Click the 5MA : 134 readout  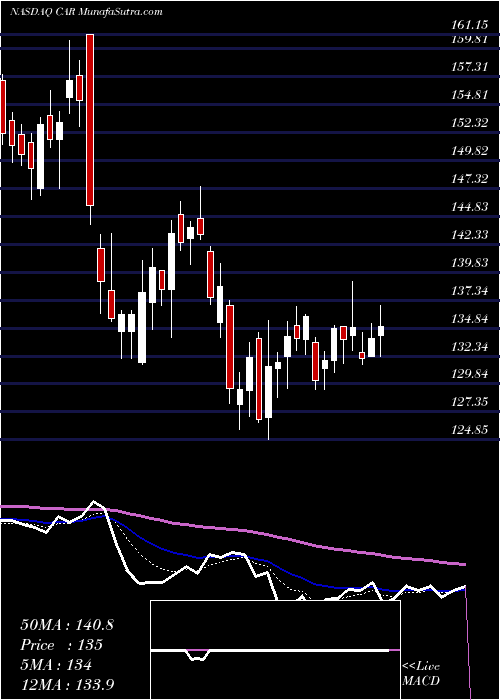coord(56,665)
